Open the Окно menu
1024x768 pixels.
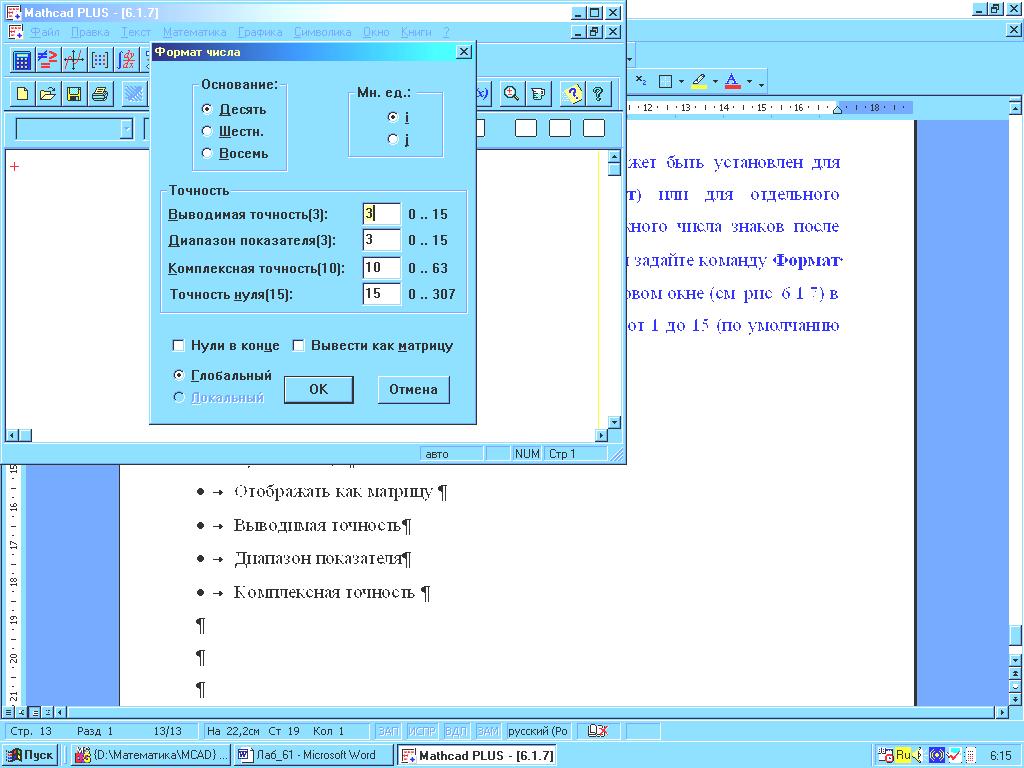[x=376, y=32]
